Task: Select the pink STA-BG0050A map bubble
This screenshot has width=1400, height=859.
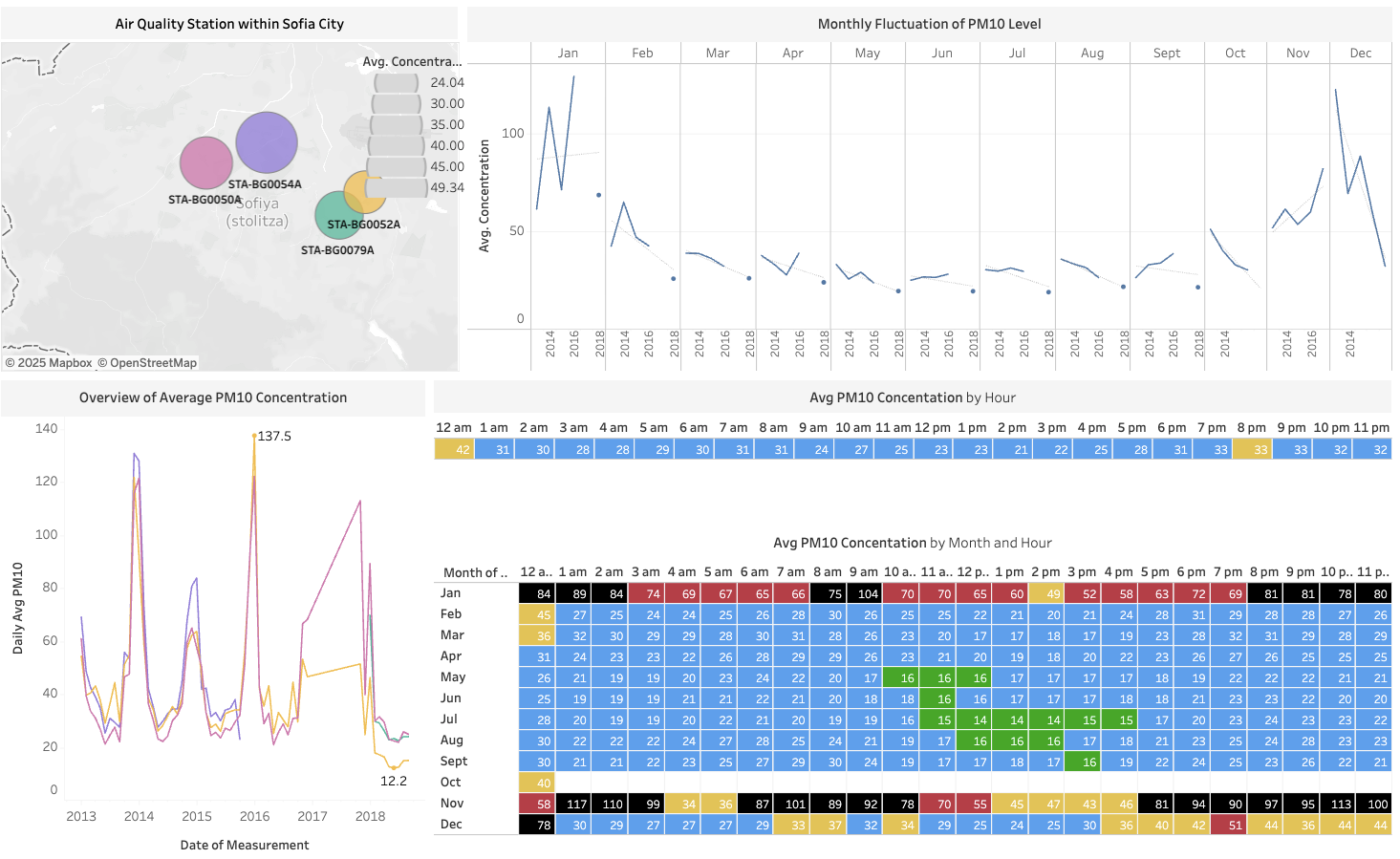Action: pyautogui.click(x=205, y=162)
